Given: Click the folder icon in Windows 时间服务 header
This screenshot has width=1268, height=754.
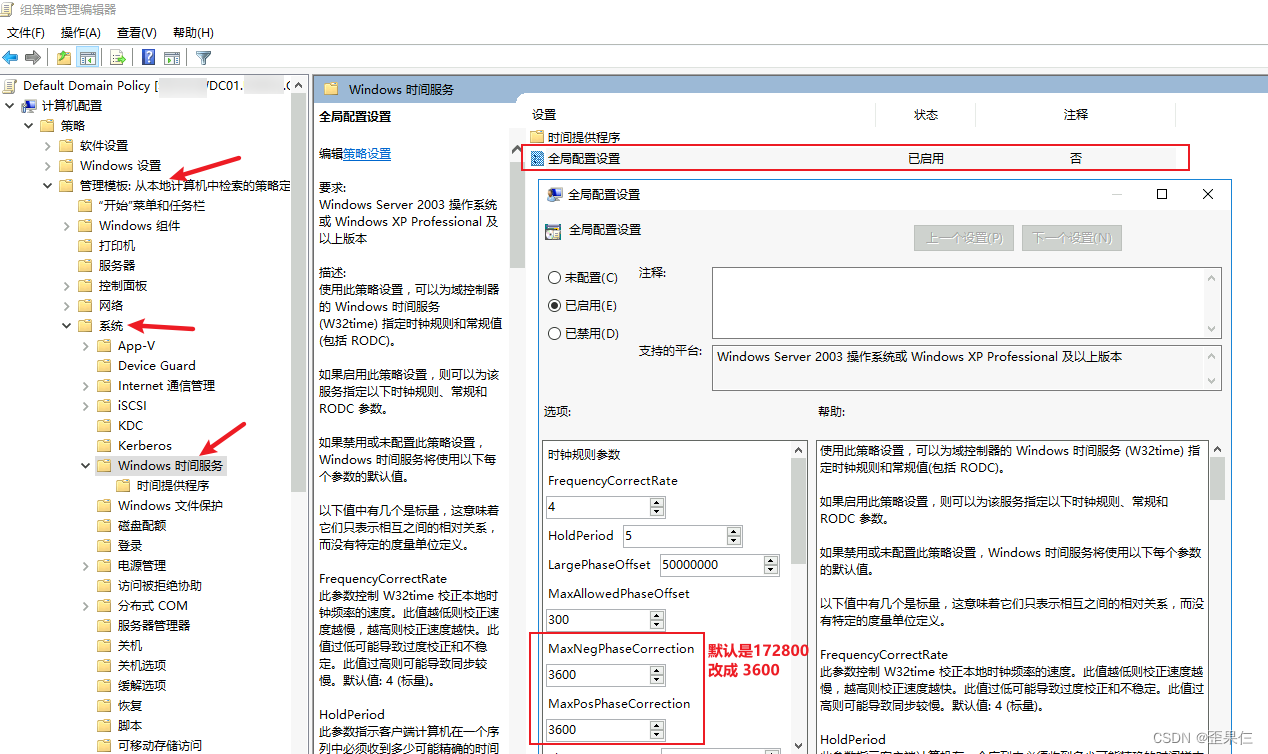Looking at the screenshot, I should (x=331, y=89).
